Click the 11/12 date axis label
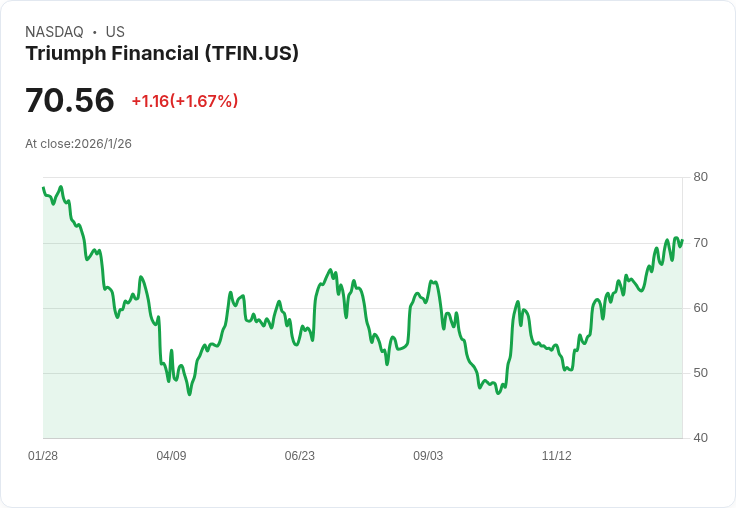The height and width of the screenshot is (508, 736). pos(556,456)
